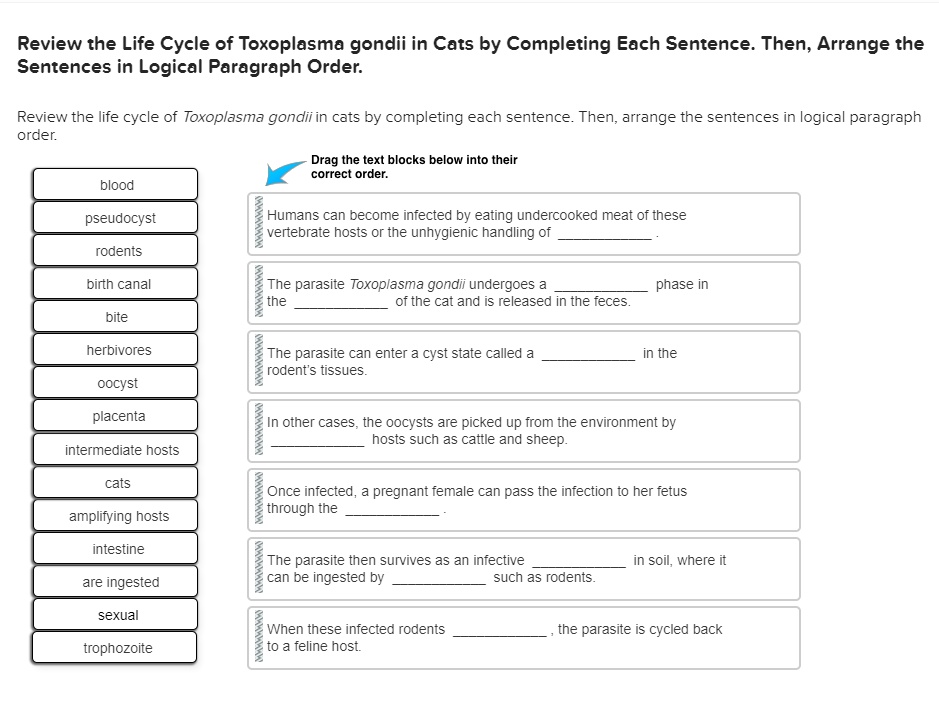Viewport: 939px width, 706px height.
Task: Click the 'oocyst' answer tile
Action: [x=115, y=382]
